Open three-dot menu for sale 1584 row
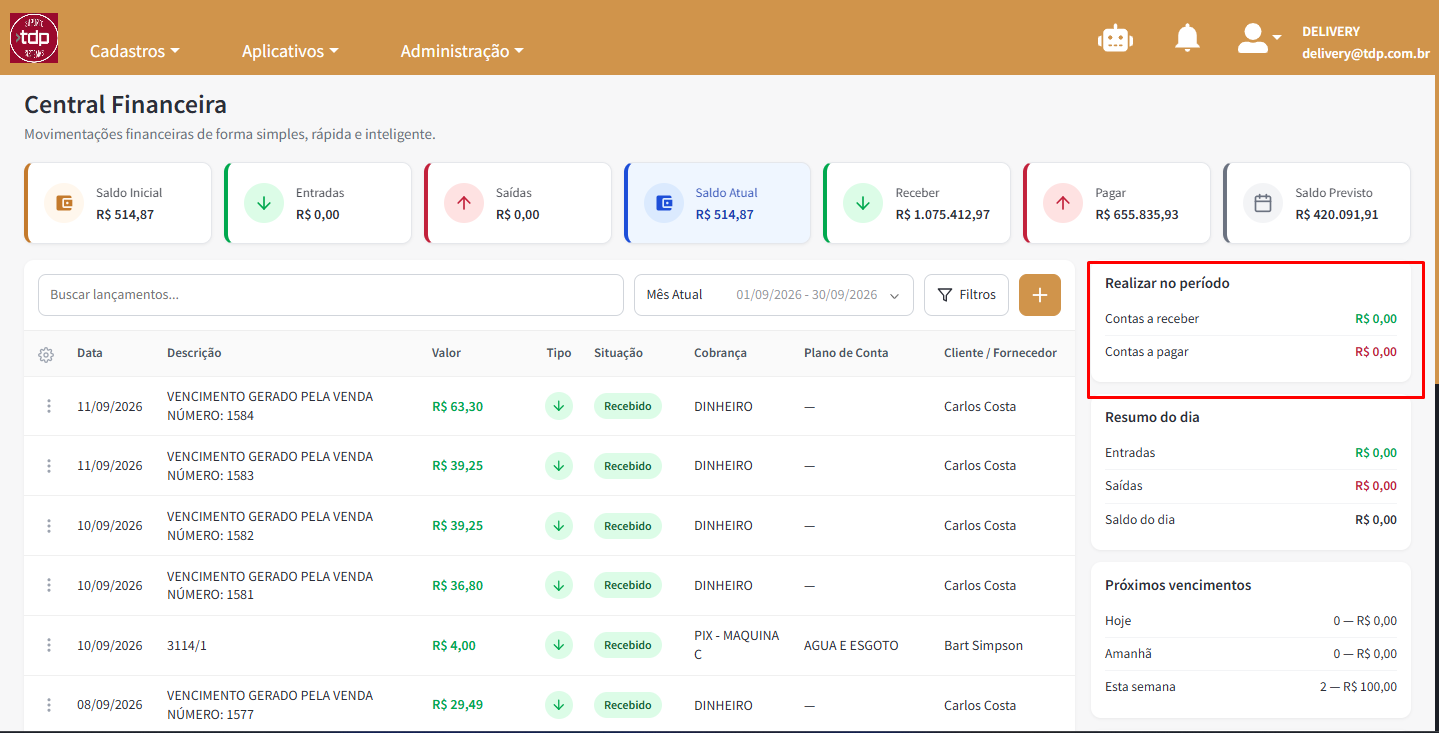The image size is (1439, 733). click(48, 406)
